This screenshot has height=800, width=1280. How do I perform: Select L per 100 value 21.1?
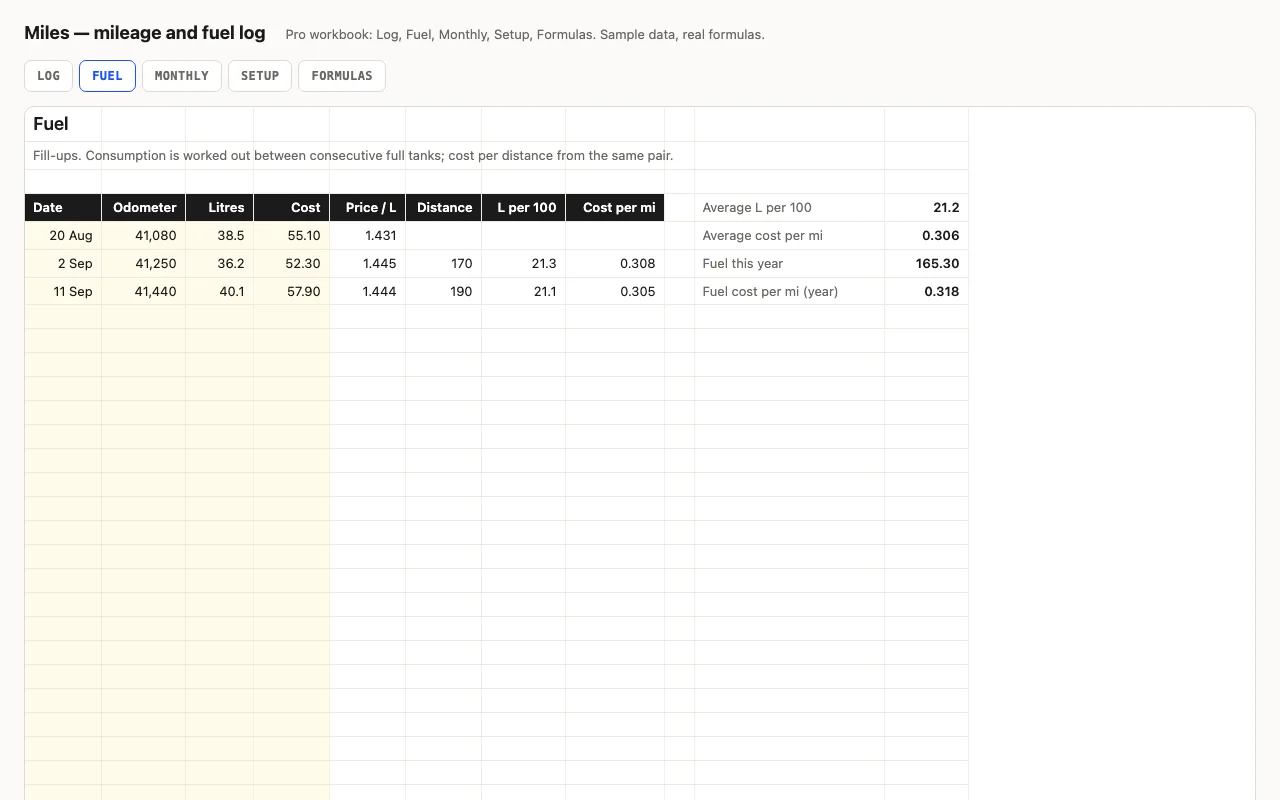click(524, 292)
